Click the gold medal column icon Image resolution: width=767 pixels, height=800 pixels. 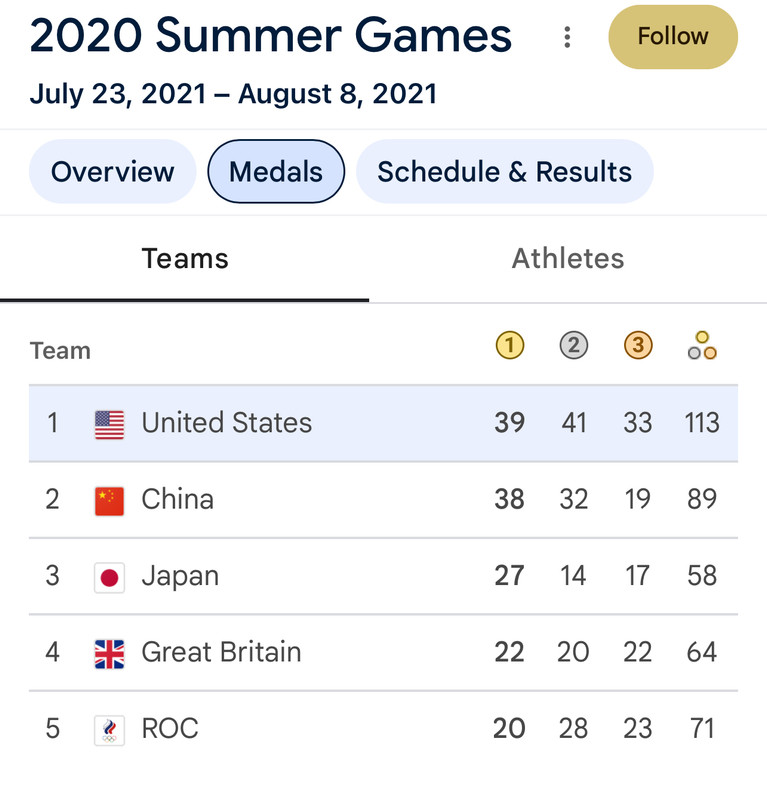(510, 345)
